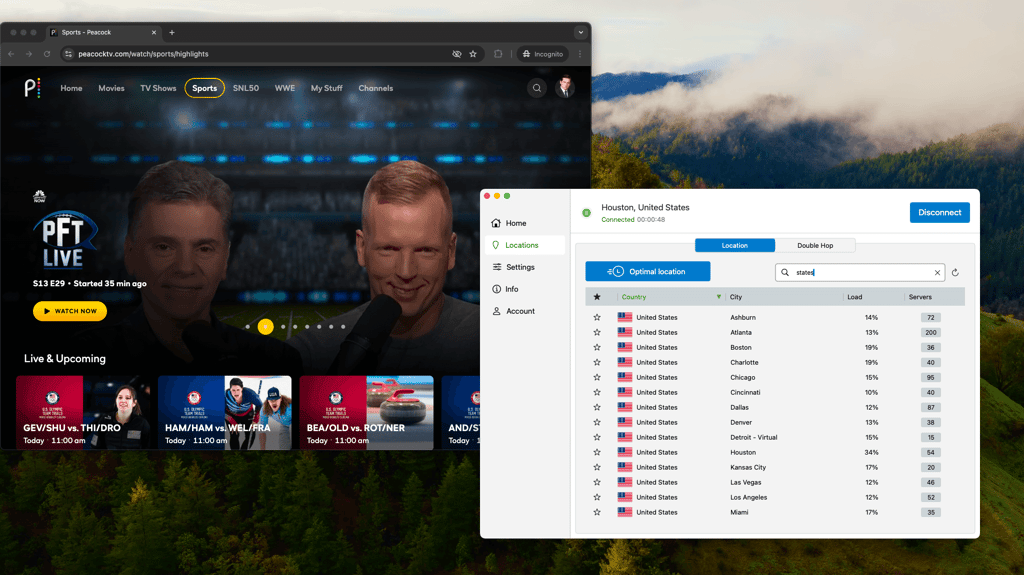Viewport: 1024px width, 575px height.
Task: Click the eye-slash tracking icon in address bar
Action: [x=456, y=54]
